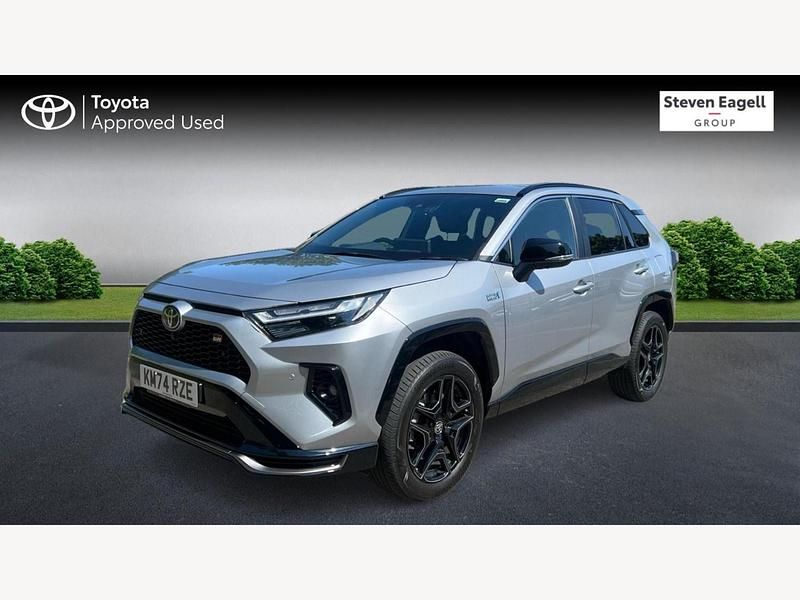Click the front black alloy wheel

440,430
